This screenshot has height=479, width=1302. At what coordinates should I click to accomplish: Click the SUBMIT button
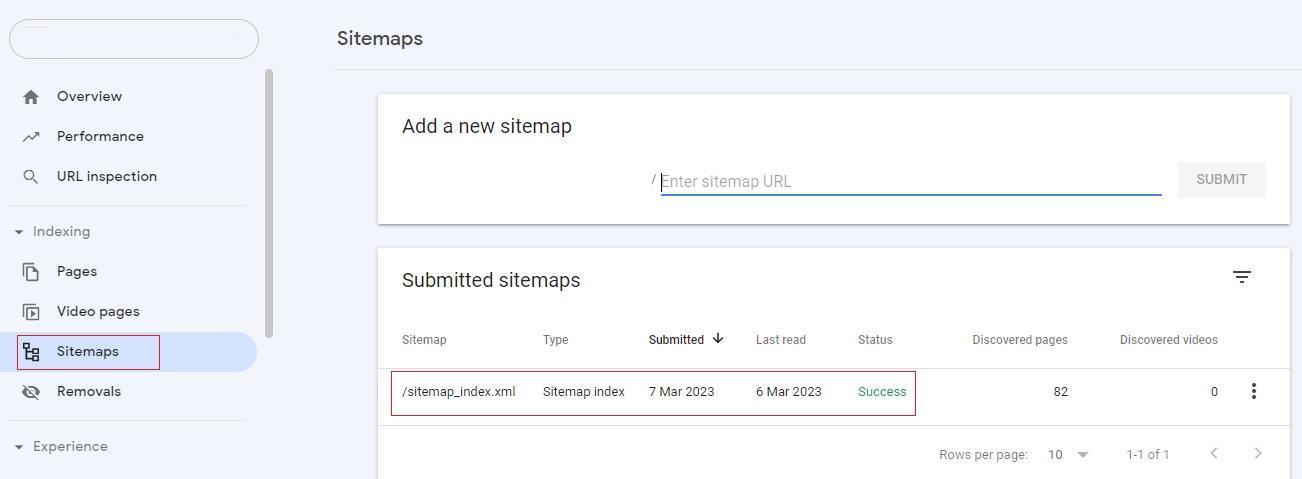1221,180
